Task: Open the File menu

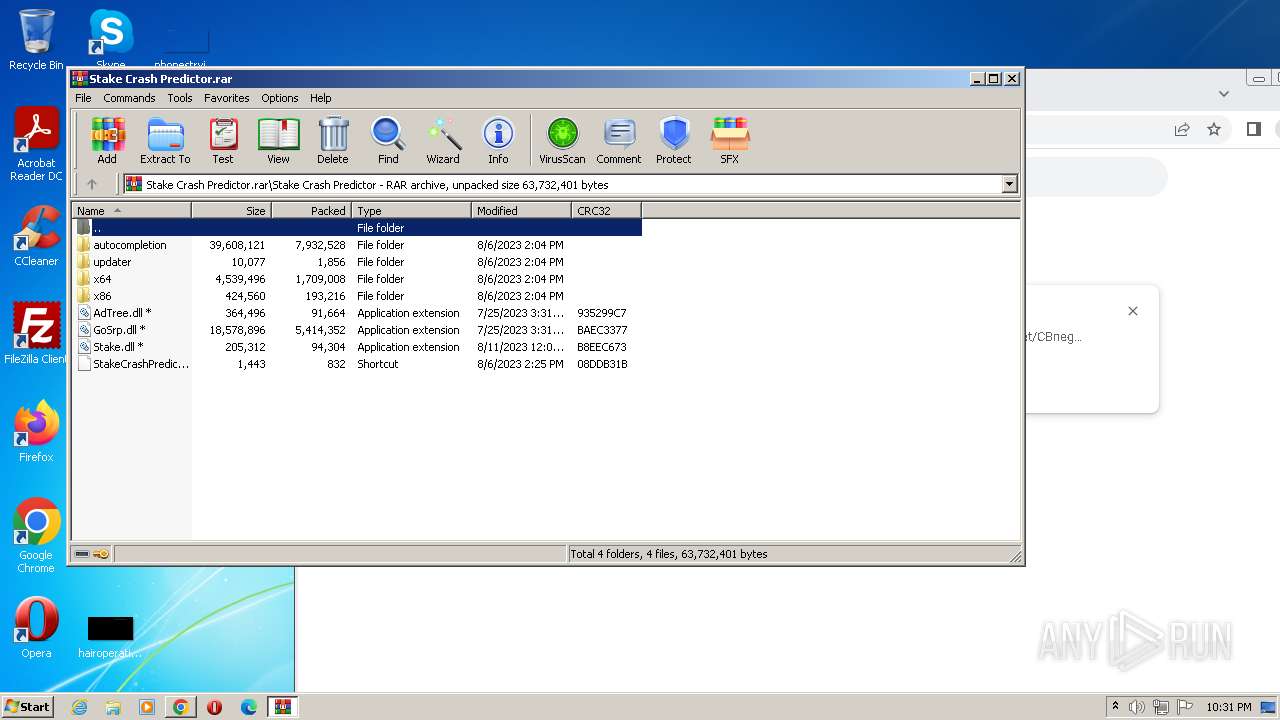Action: pos(83,98)
